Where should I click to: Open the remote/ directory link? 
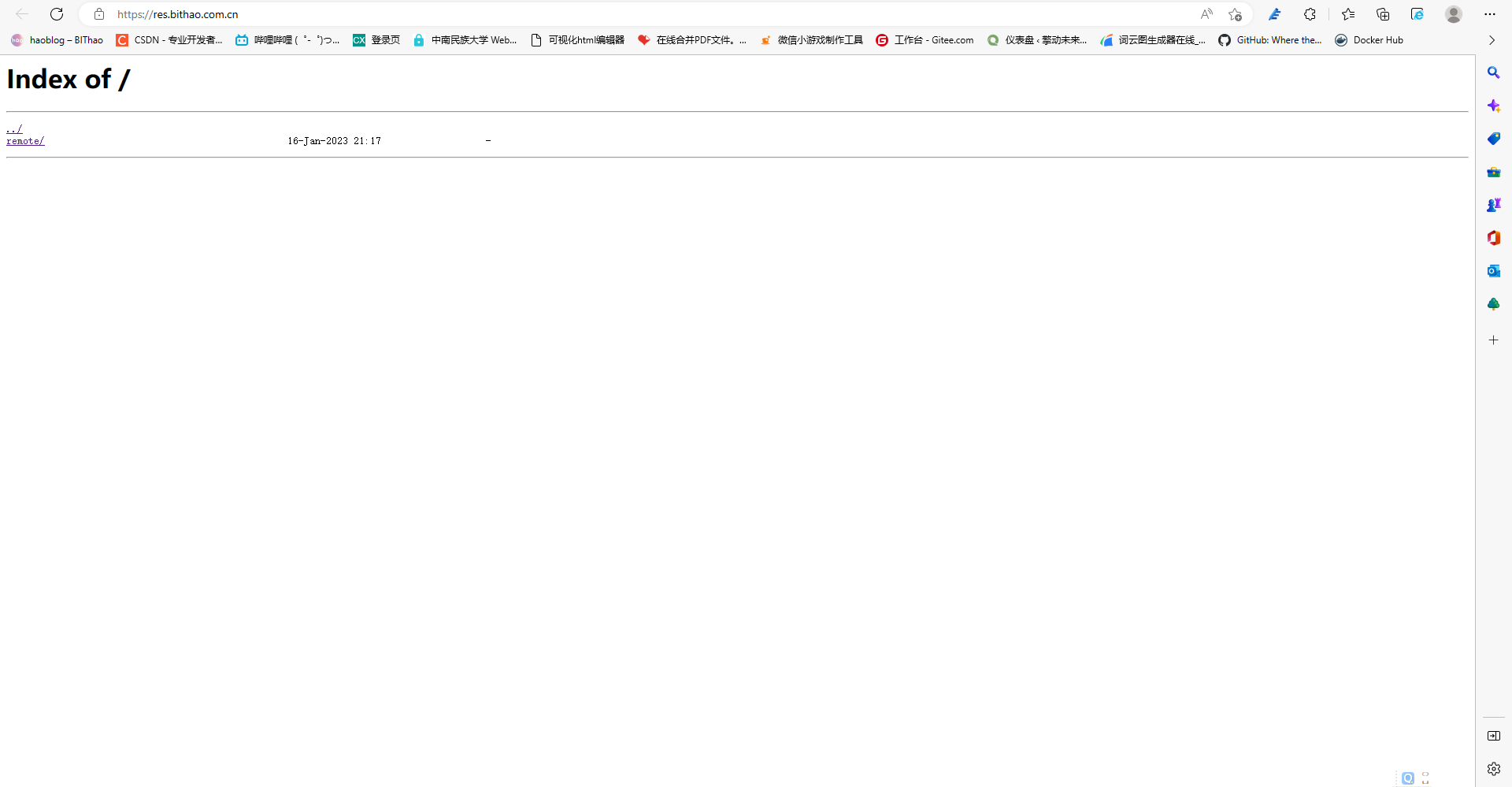point(25,141)
